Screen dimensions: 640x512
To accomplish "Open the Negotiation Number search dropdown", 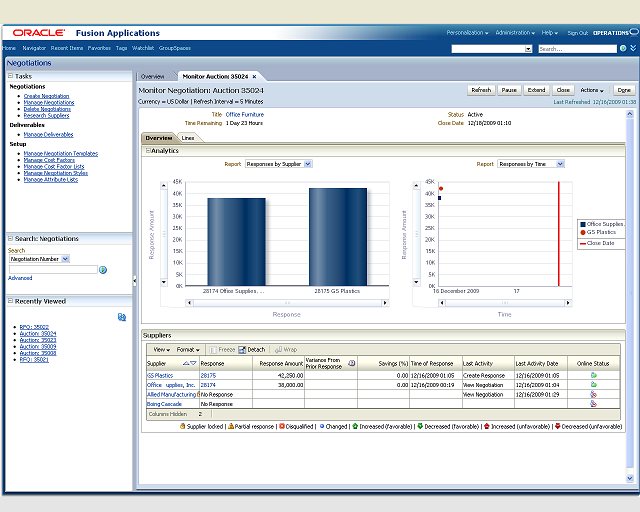I will coord(65,259).
